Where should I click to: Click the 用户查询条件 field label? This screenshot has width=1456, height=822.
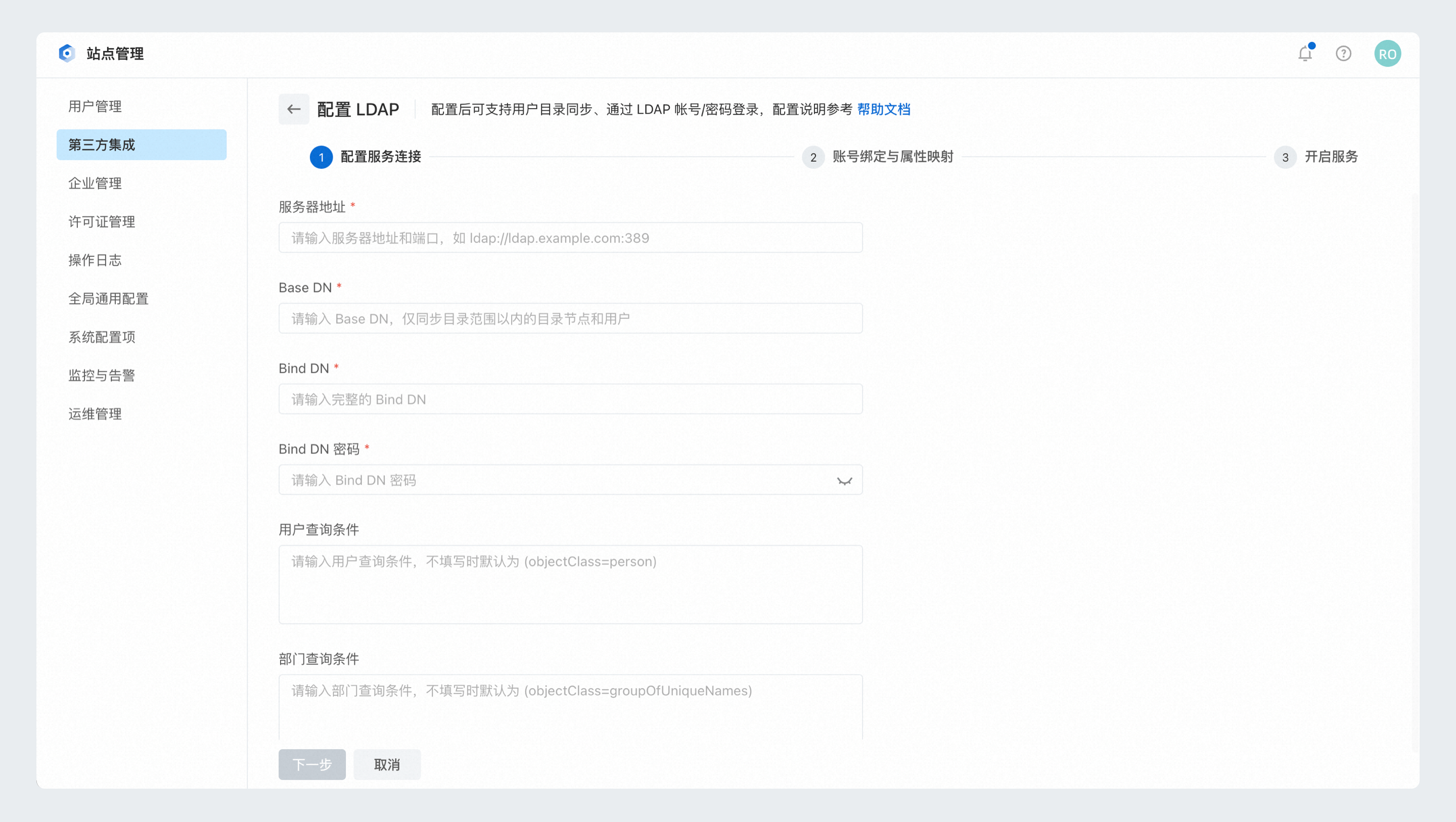(319, 530)
